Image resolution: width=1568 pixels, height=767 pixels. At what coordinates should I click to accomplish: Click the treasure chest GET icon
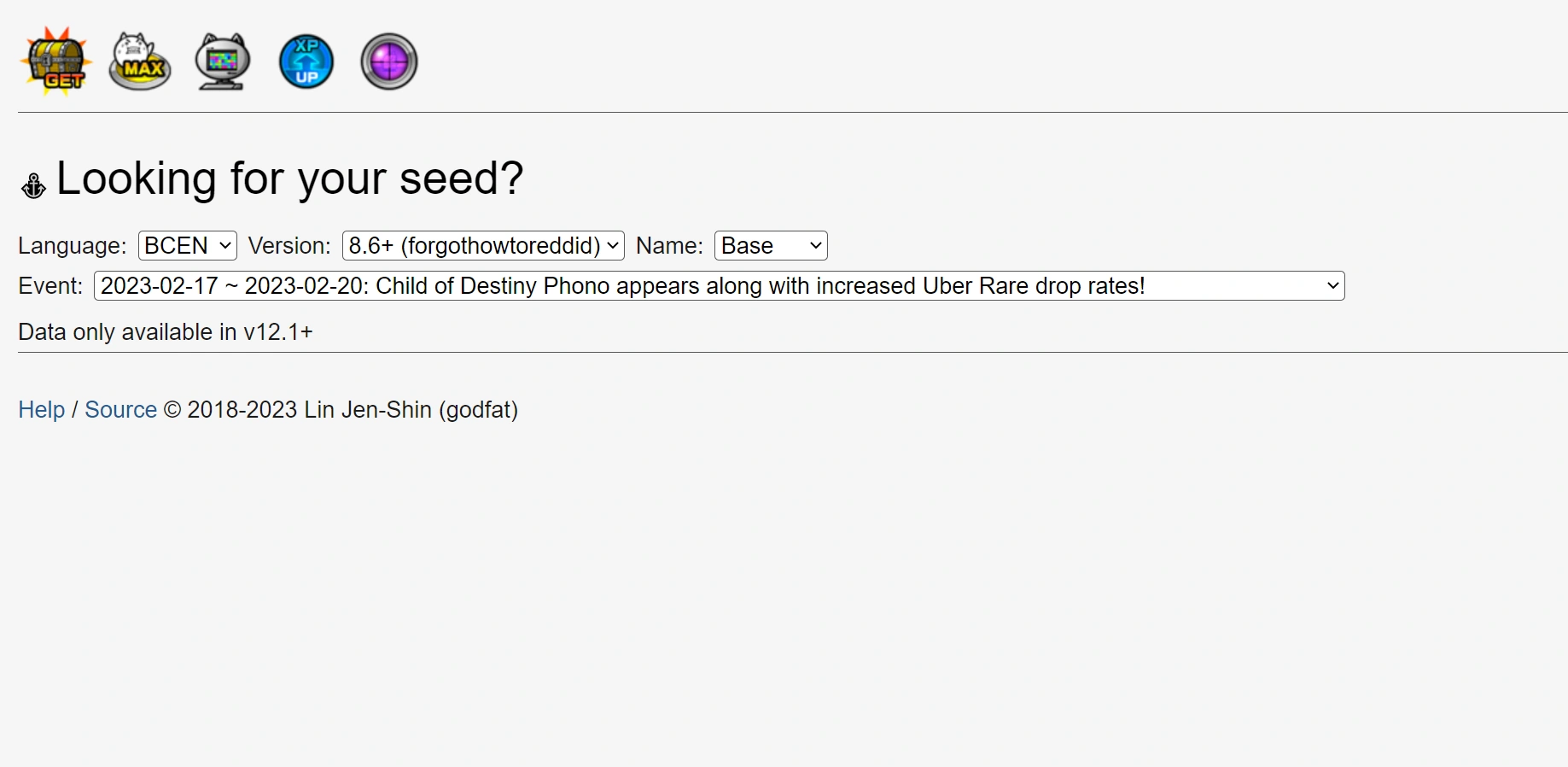(55, 61)
